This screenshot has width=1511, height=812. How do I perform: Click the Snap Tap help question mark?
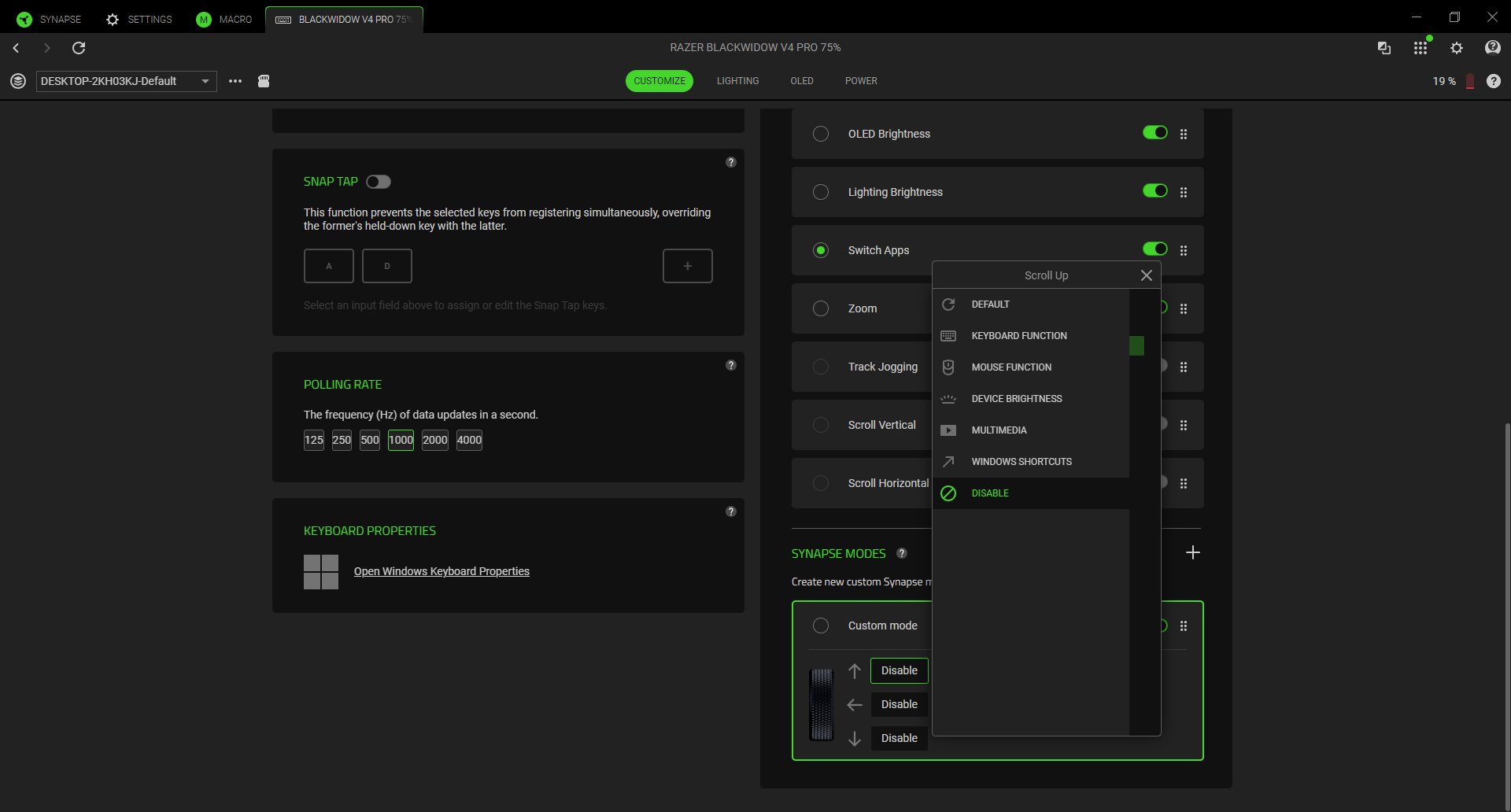point(730,162)
